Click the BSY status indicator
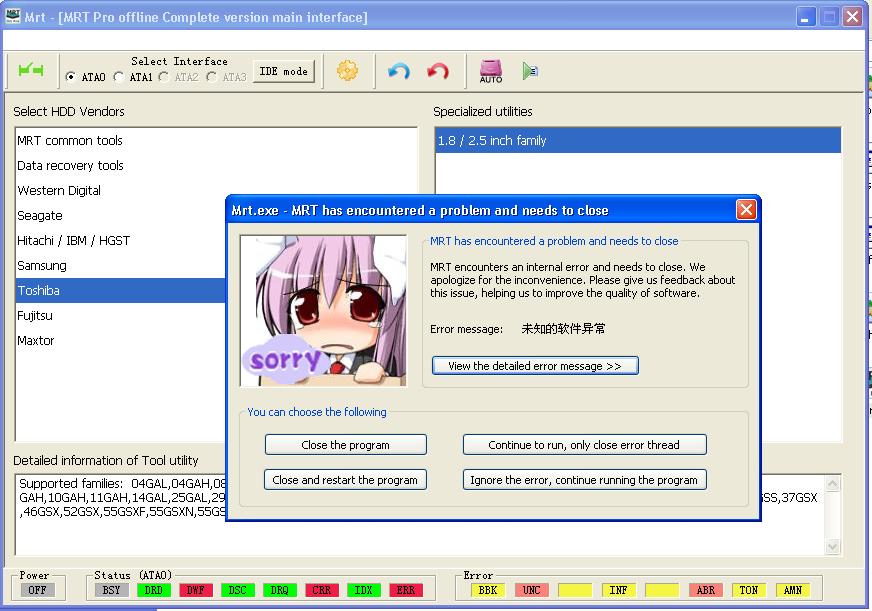The height and width of the screenshot is (611, 872). click(111, 590)
